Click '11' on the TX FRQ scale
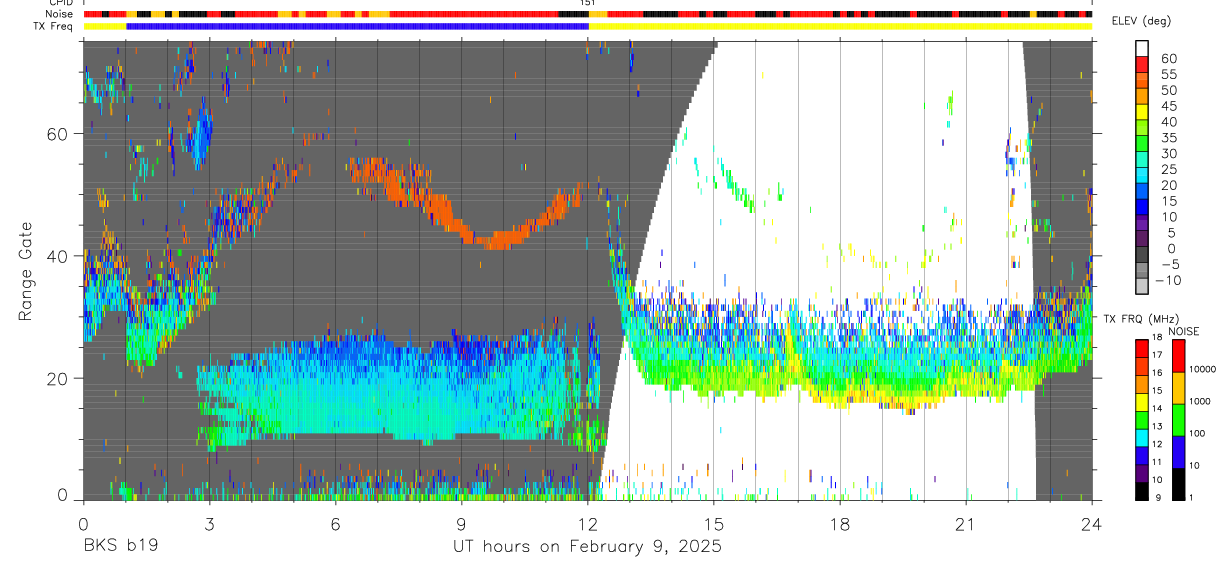1228x567 pixels. (x=1159, y=462)
